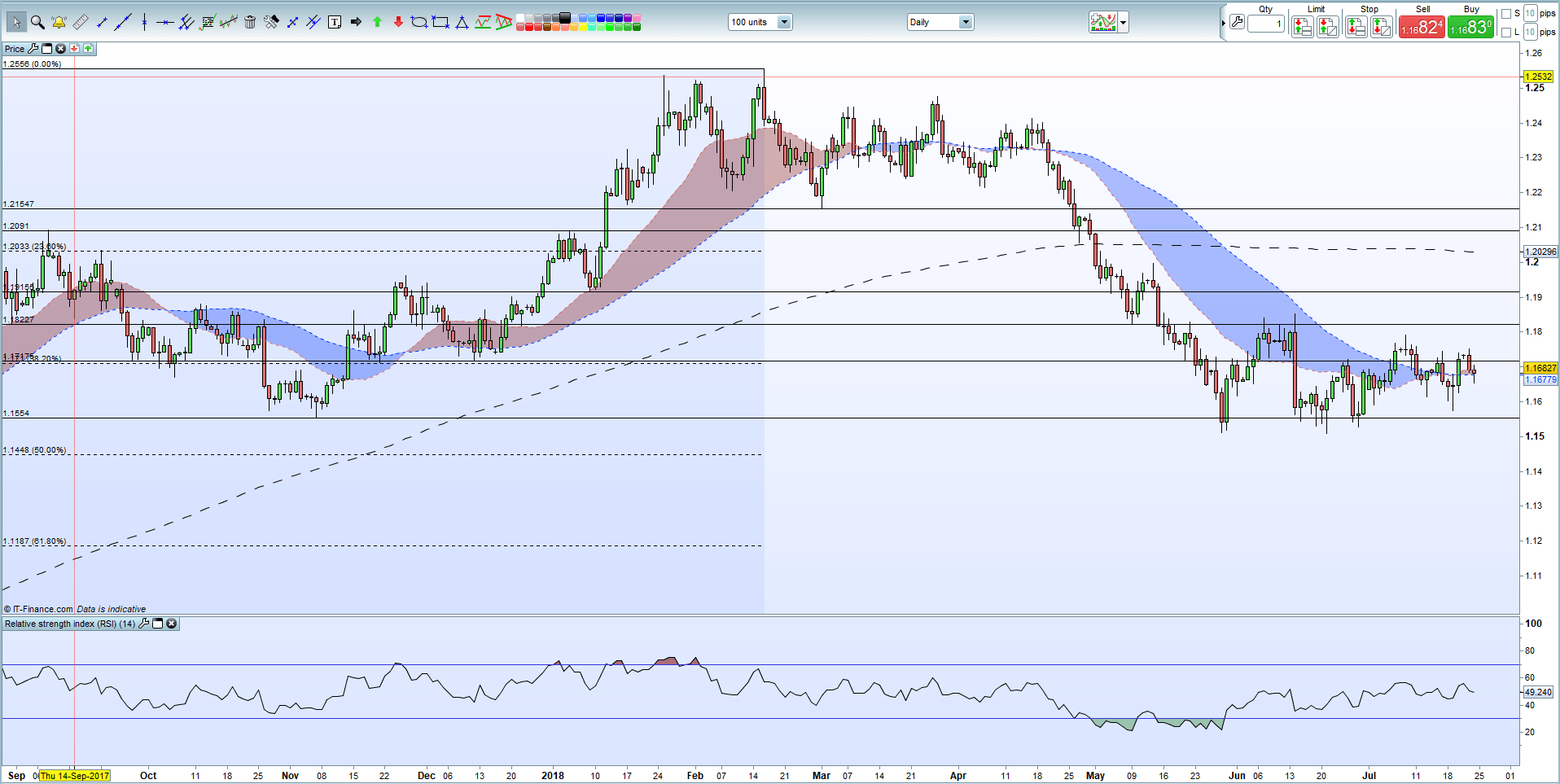Image resolution: width=1560 pixels, height=784 pixels.
Task: Pick the white color swatch
Action: coord(520,18)
